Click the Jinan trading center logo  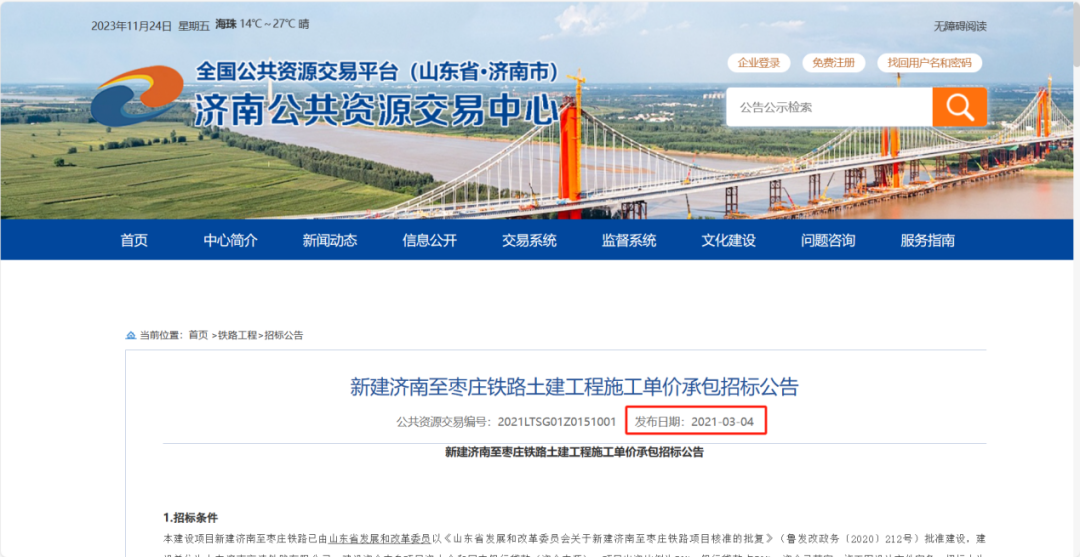pyautogui.click(x=137, y=96)
